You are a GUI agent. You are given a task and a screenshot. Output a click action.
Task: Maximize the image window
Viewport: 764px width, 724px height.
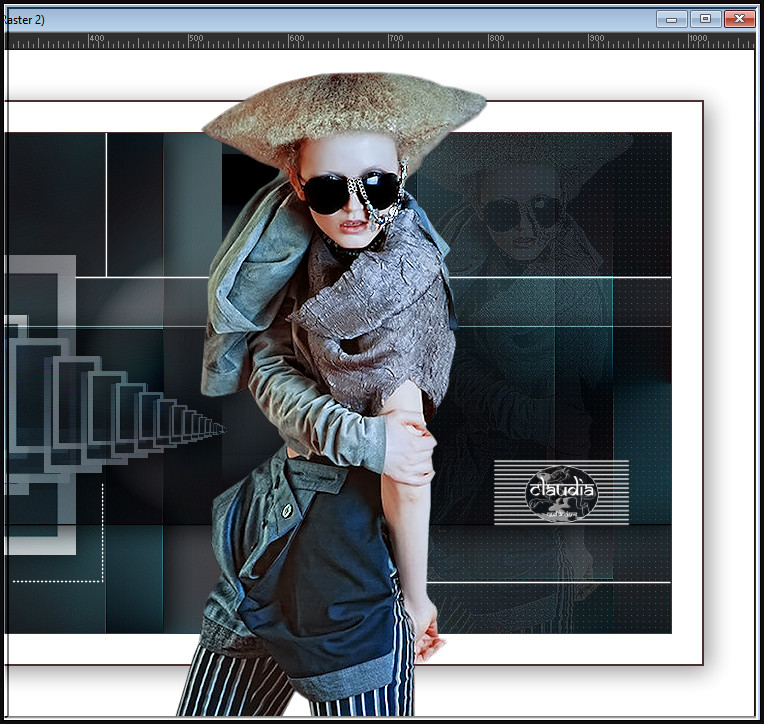[x=705, y=19]
